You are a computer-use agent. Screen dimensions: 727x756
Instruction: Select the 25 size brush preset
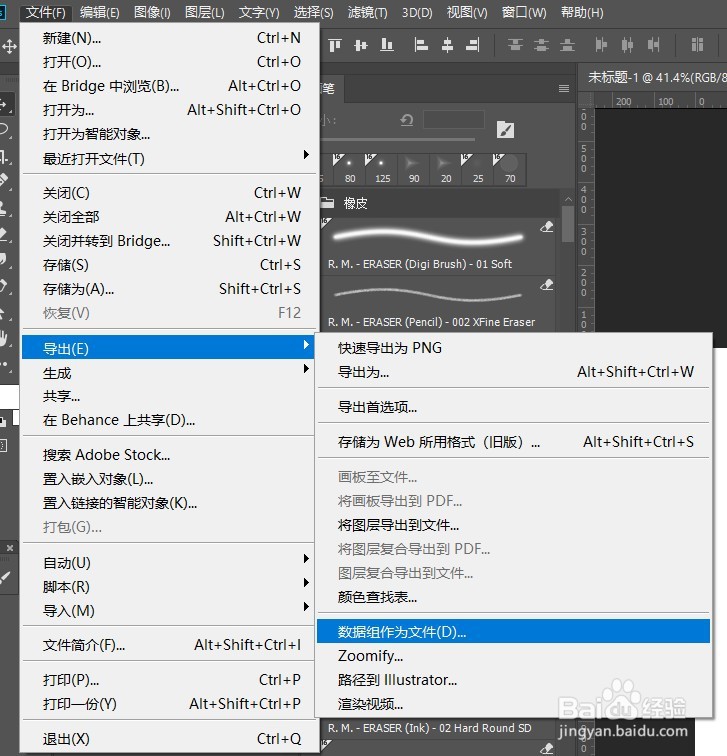(x=478, y=169)
